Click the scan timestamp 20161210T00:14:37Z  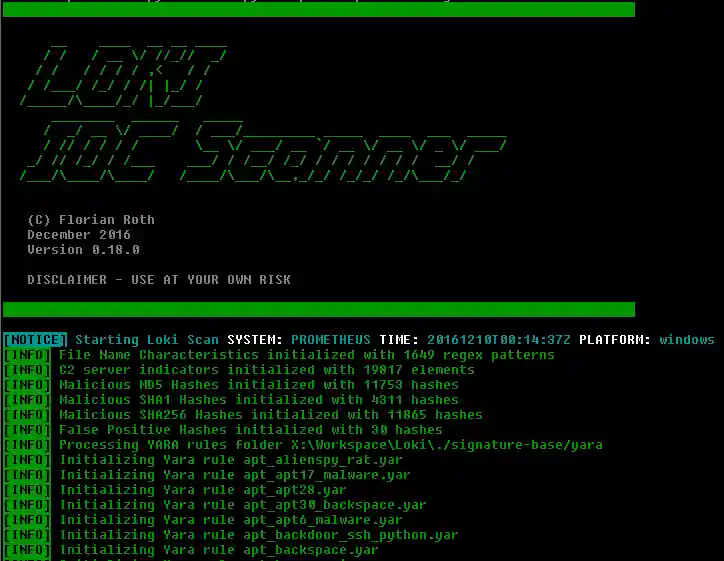click(x=499, y=340)
